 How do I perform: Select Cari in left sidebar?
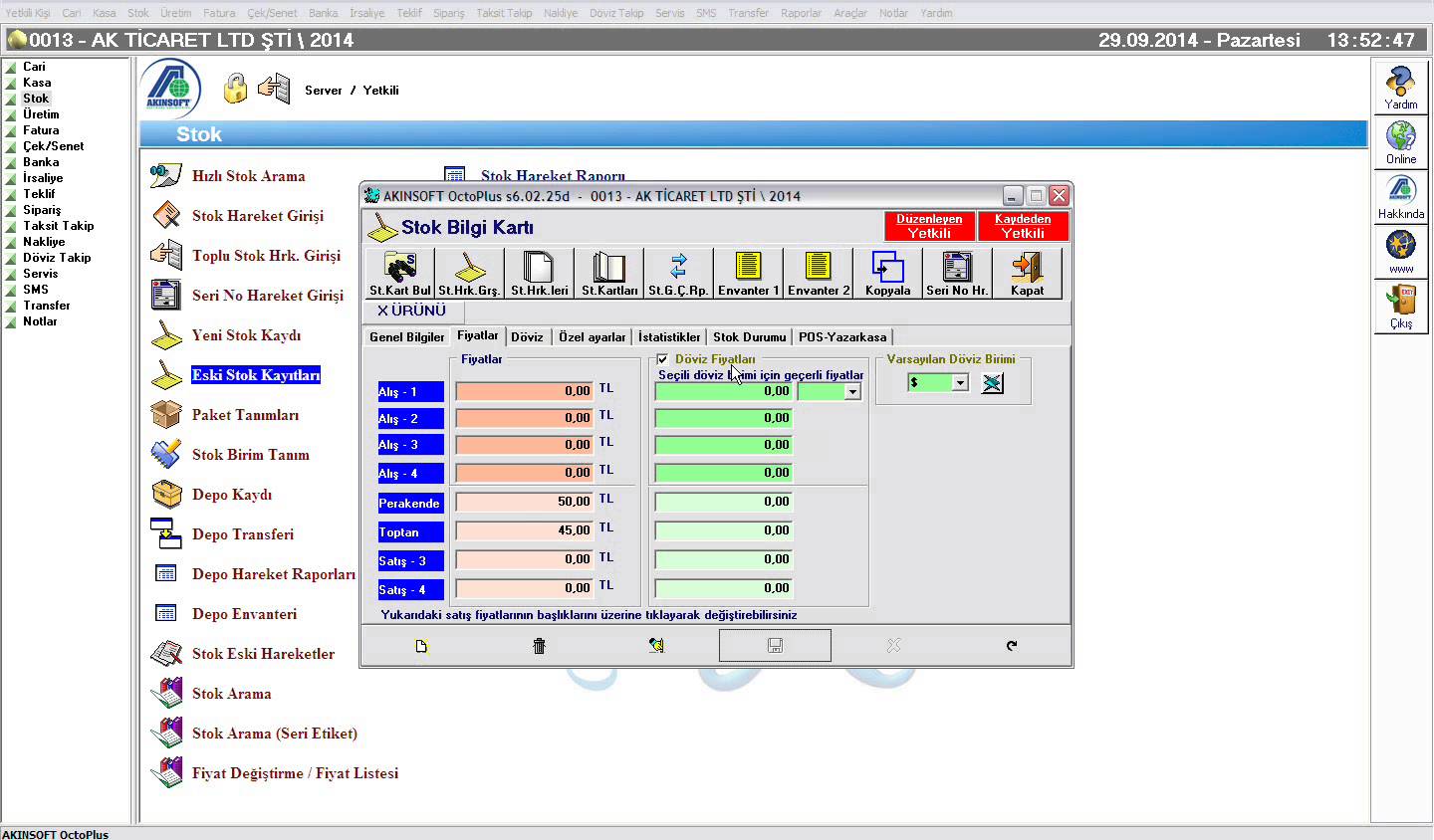click(x=34, y=67)
